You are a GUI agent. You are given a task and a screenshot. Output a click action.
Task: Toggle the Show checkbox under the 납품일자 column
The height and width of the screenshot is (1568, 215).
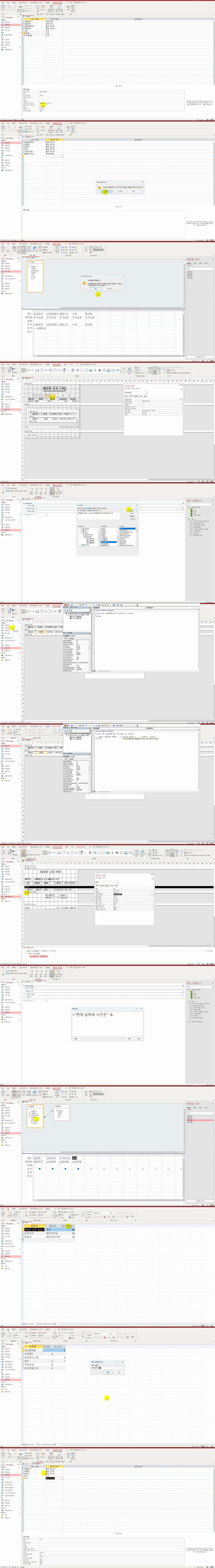point(53,1169)
